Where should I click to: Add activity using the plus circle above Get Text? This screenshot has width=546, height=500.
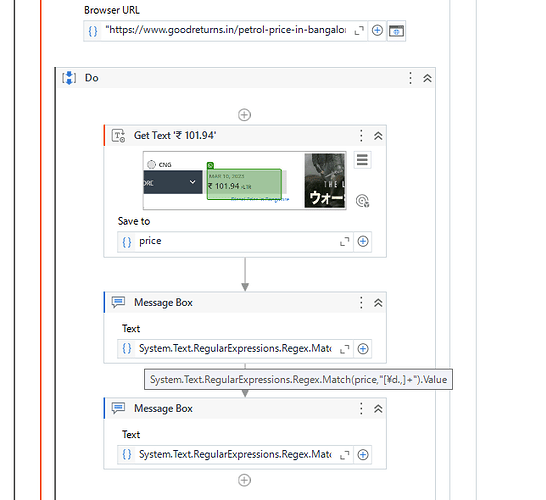point(244,115)
